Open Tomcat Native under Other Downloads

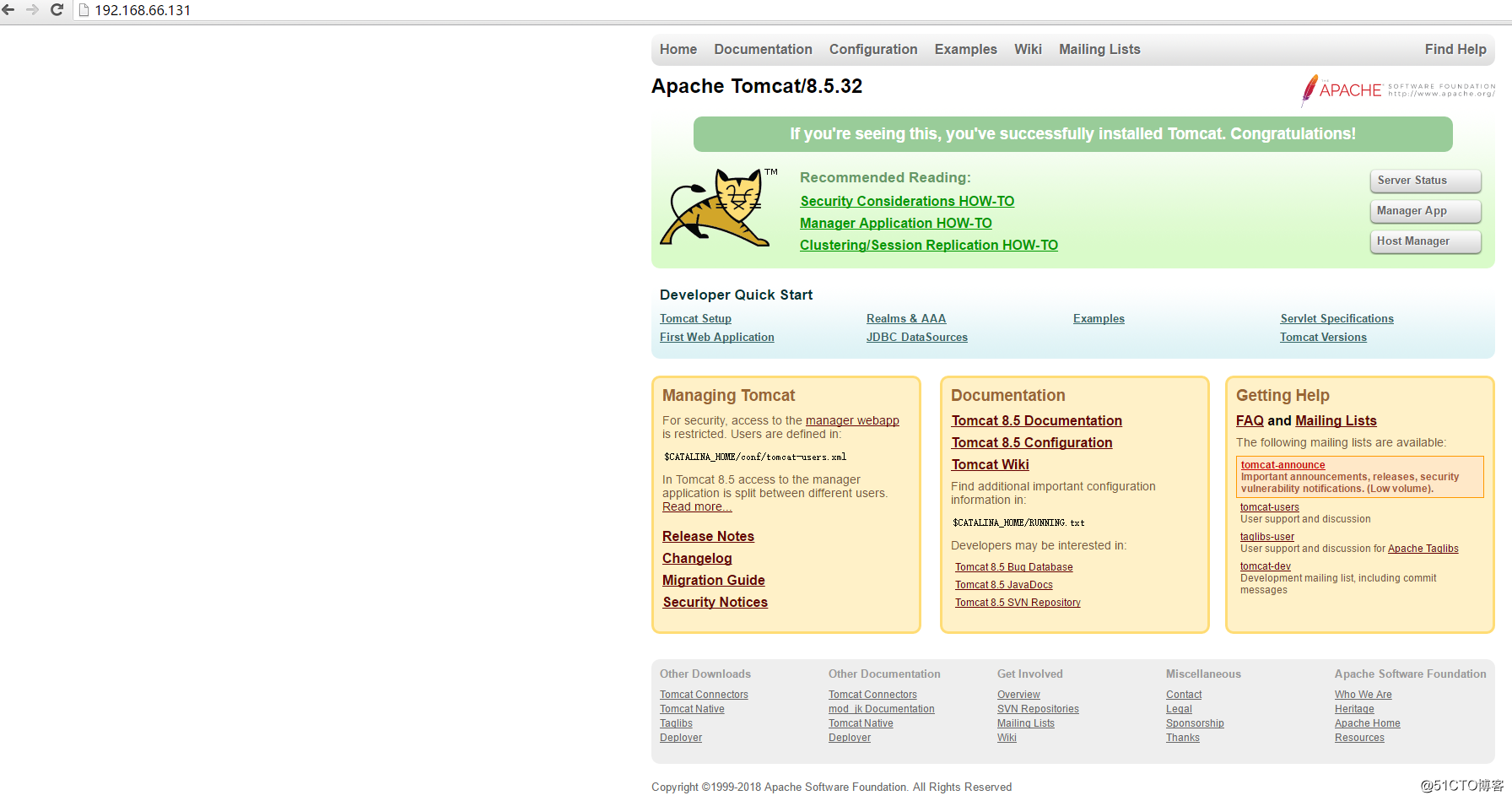point(692,709)
